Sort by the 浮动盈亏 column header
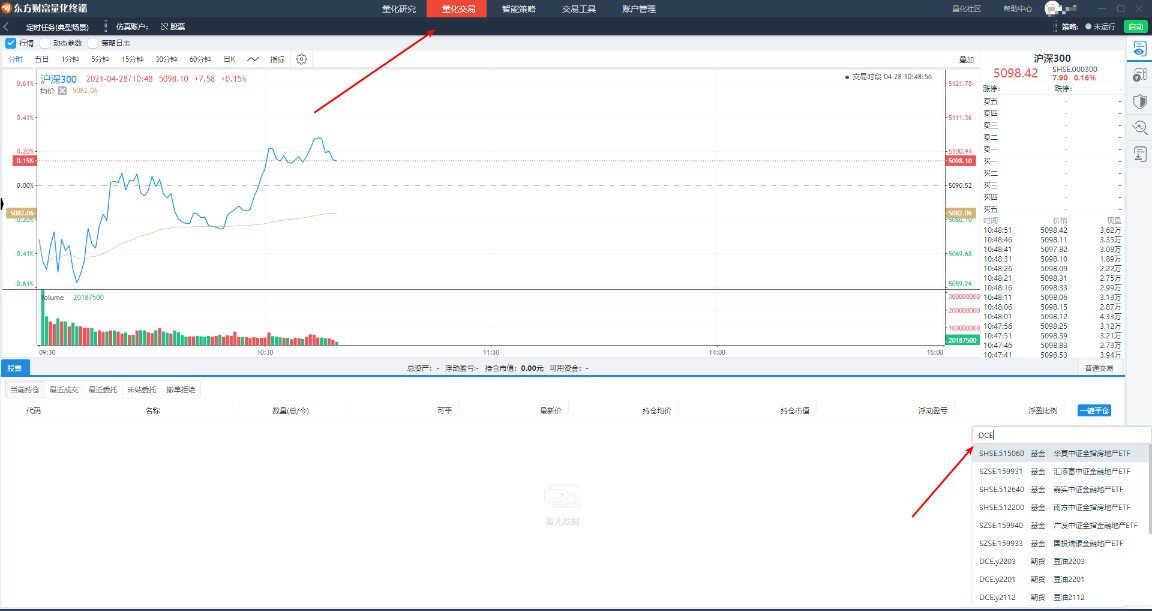1152x611 pixels. [x=932, y=411]
